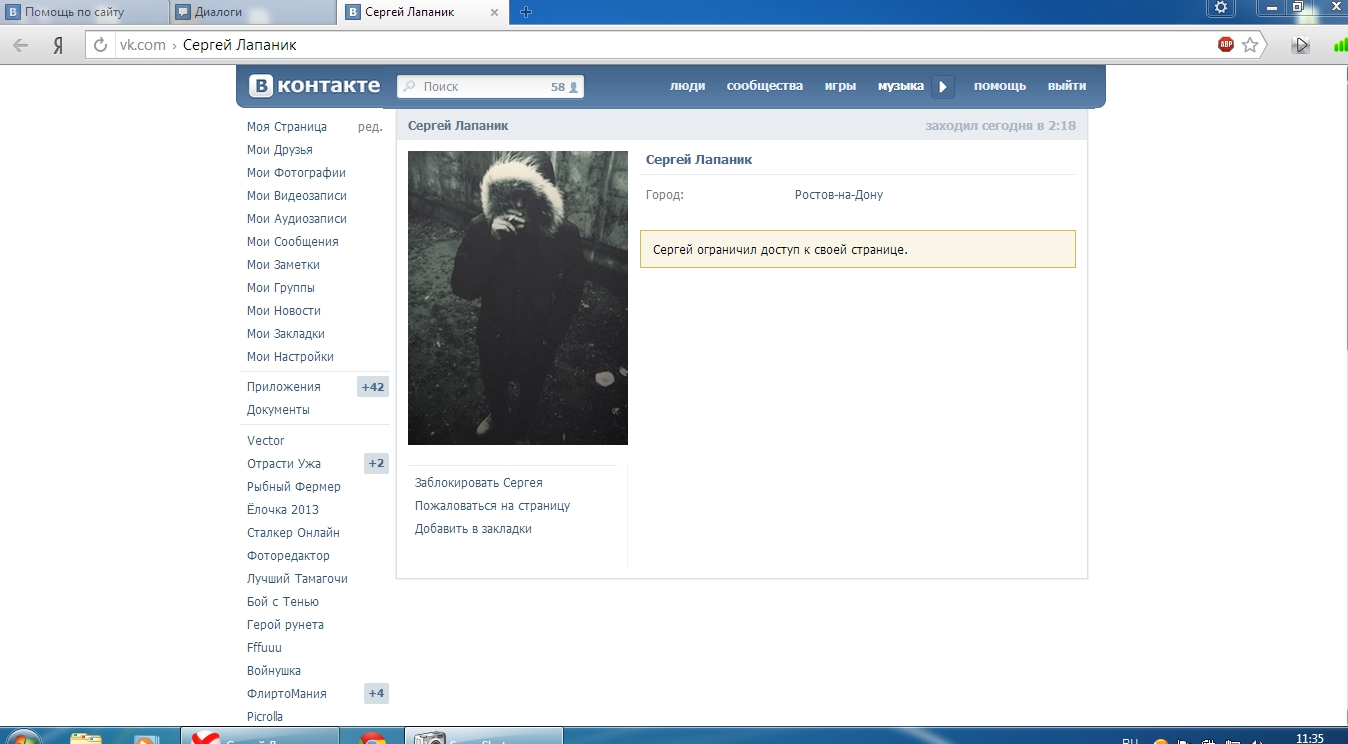1348x744 pixels.
Task: Click the browser back arrow
Action: click(21, 45)
